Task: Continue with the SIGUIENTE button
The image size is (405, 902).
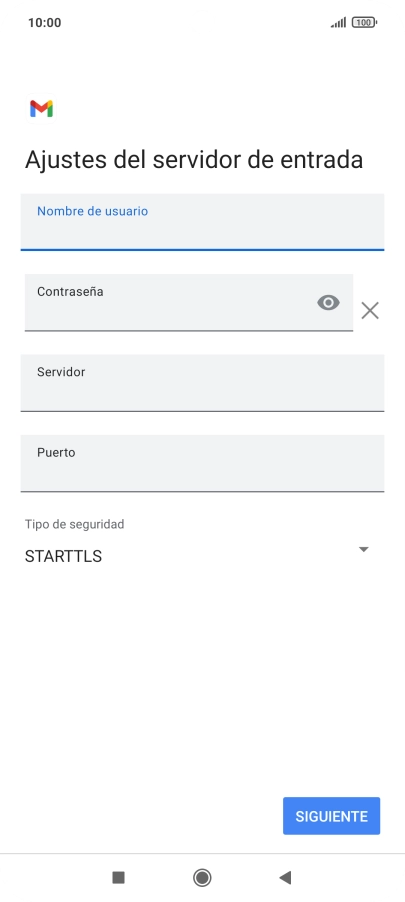Action: (x=331, y=816)
